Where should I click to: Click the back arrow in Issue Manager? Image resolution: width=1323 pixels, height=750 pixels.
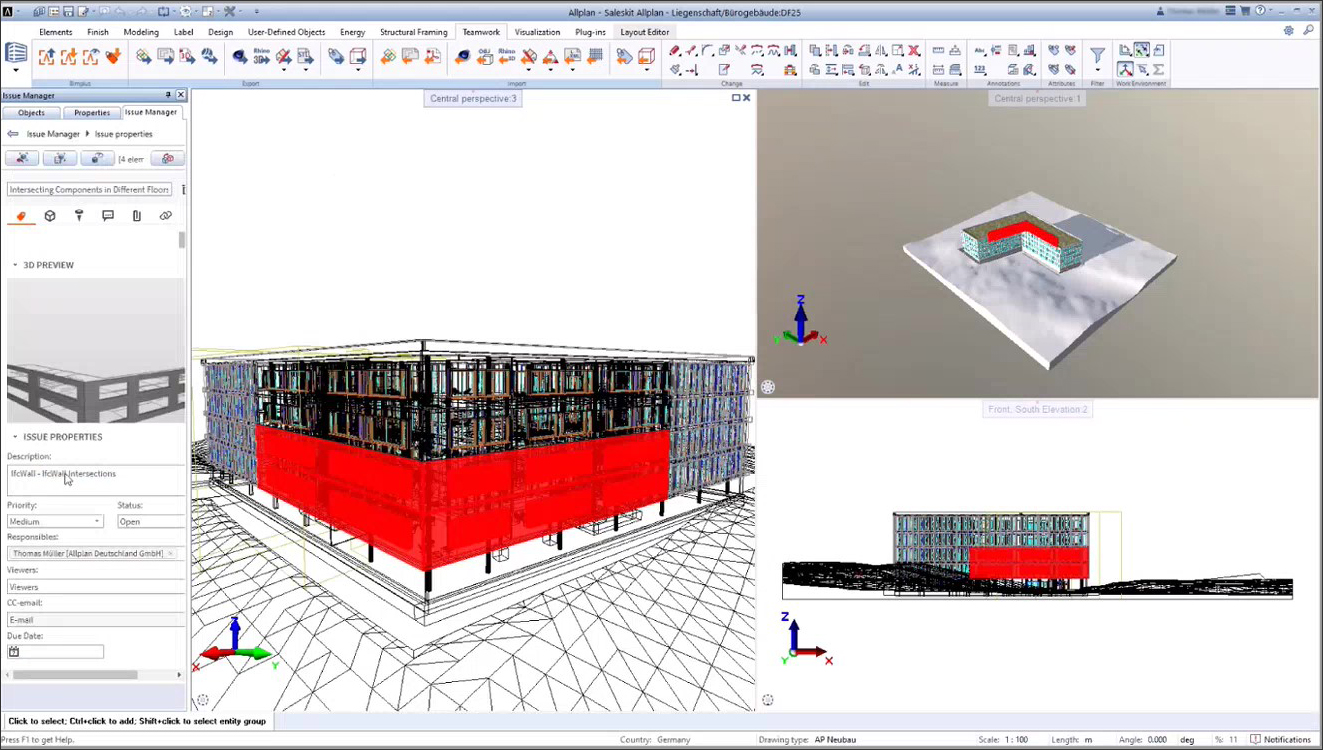[12, 134]
